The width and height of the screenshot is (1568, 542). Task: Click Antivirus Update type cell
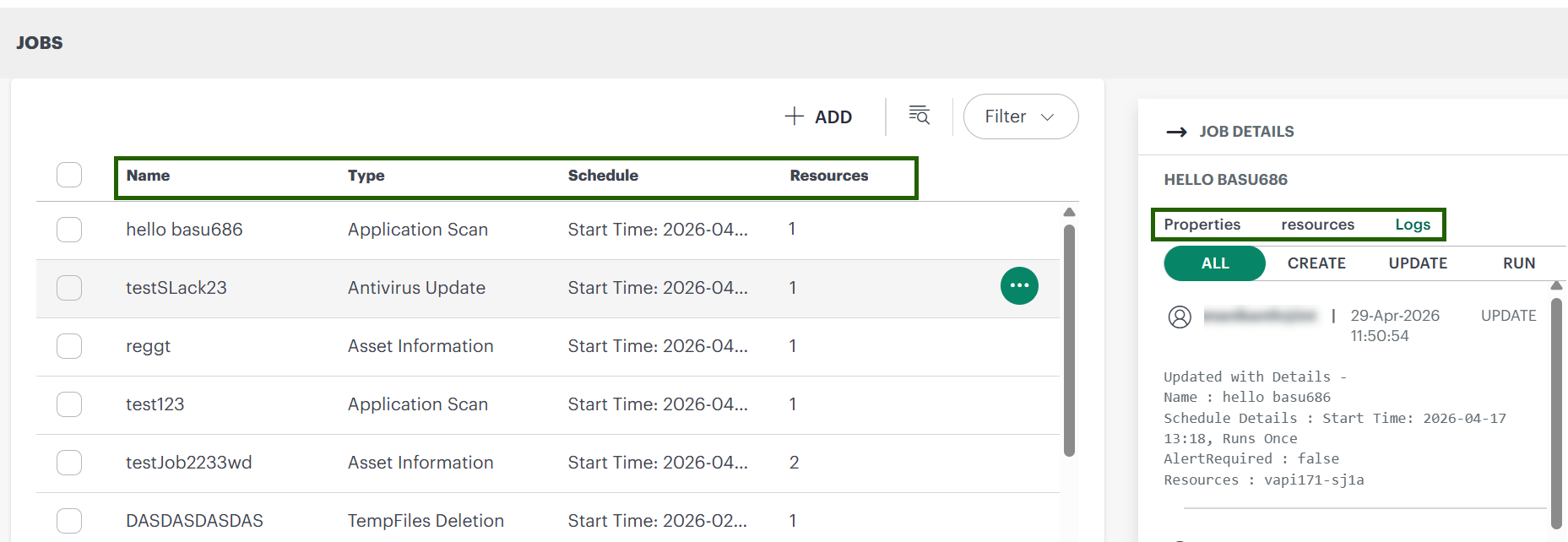pos(416,288)
